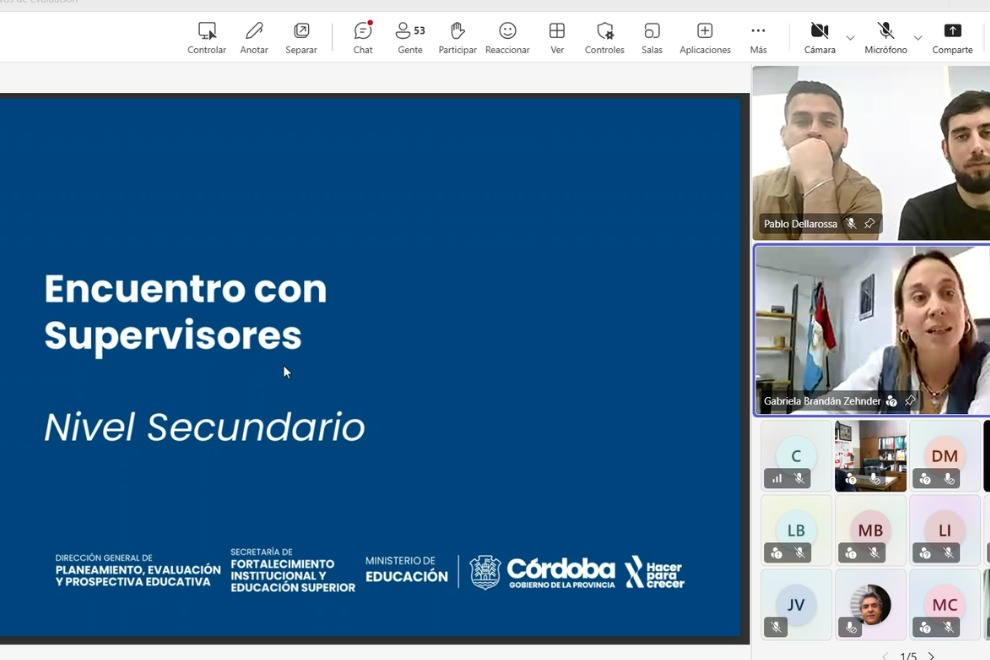Viewport: 990px width, 660px height.
Task: Click the Anotar pencil tool
Action: coord(254,38)
